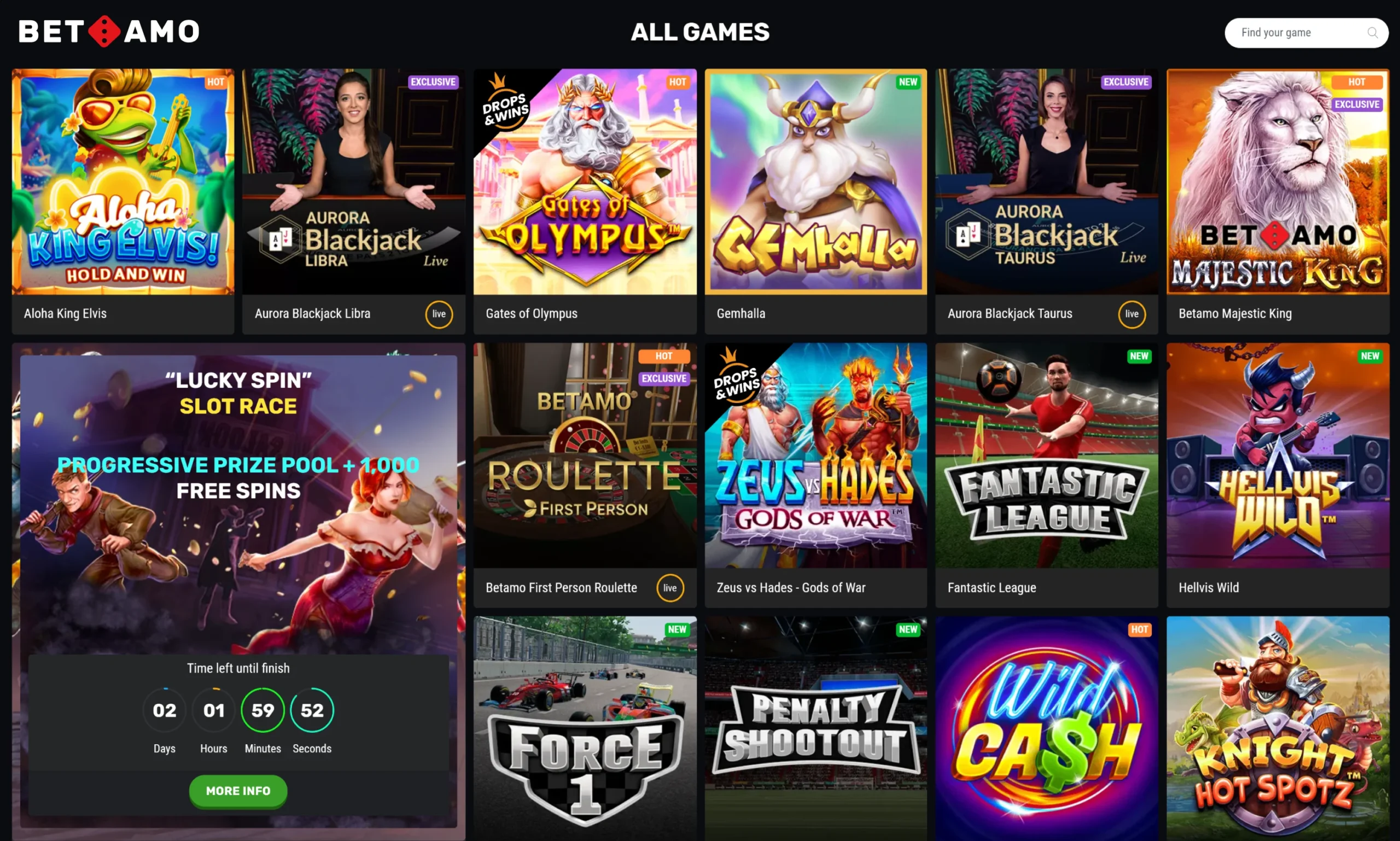Click the Betamo logo

tap(109, 31)
